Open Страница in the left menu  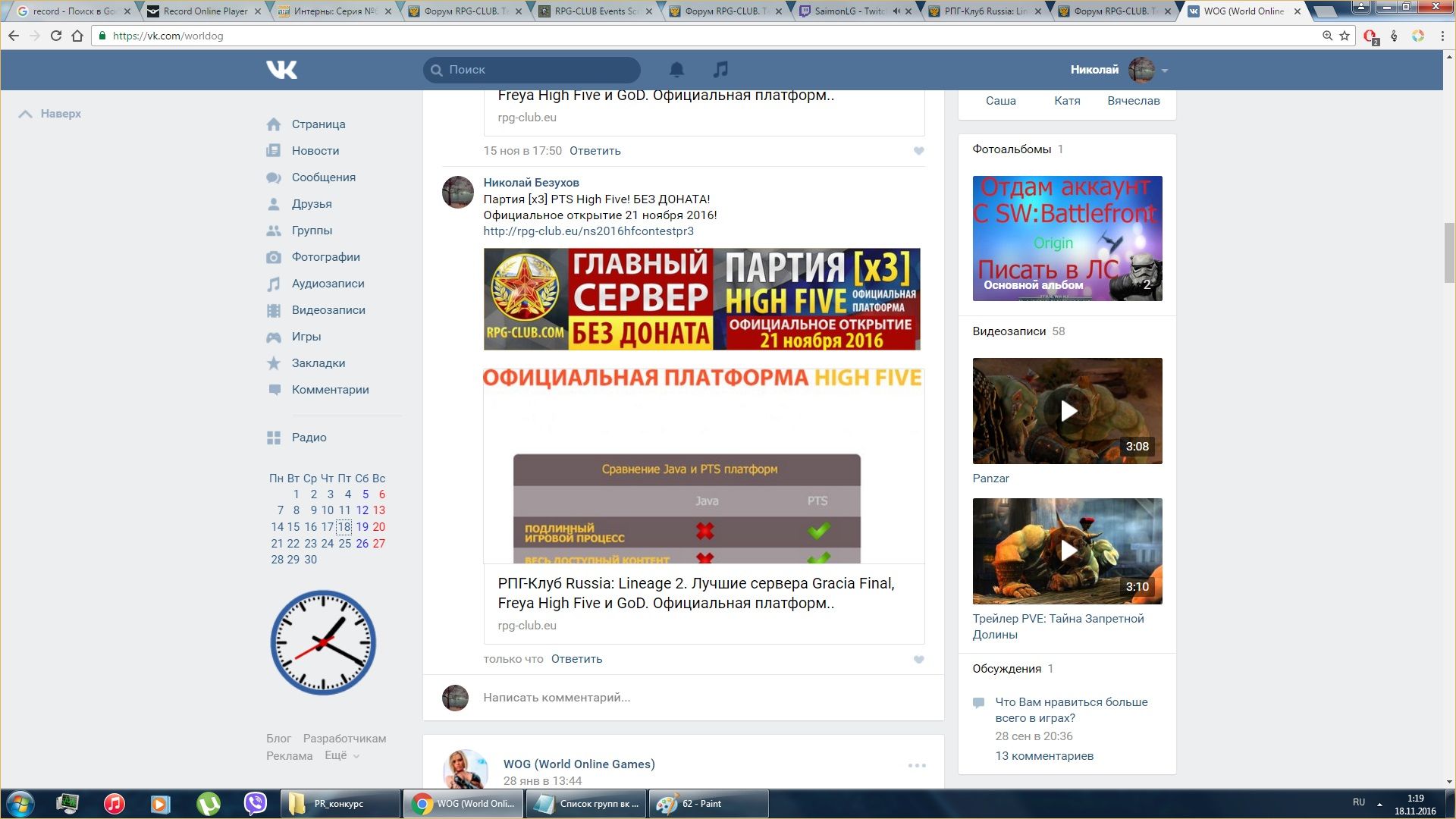click(x=318, y=124)
